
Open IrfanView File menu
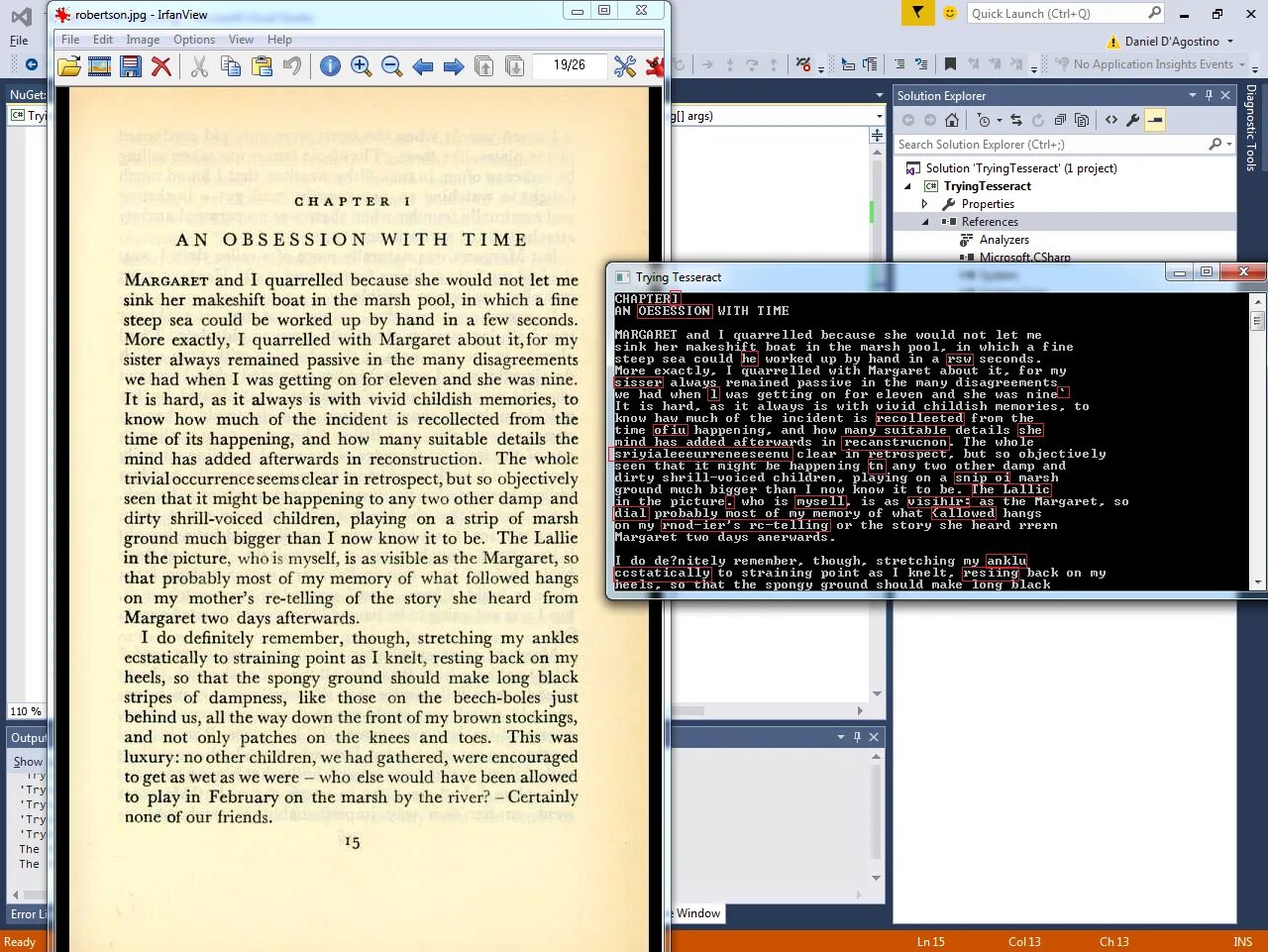70,40
